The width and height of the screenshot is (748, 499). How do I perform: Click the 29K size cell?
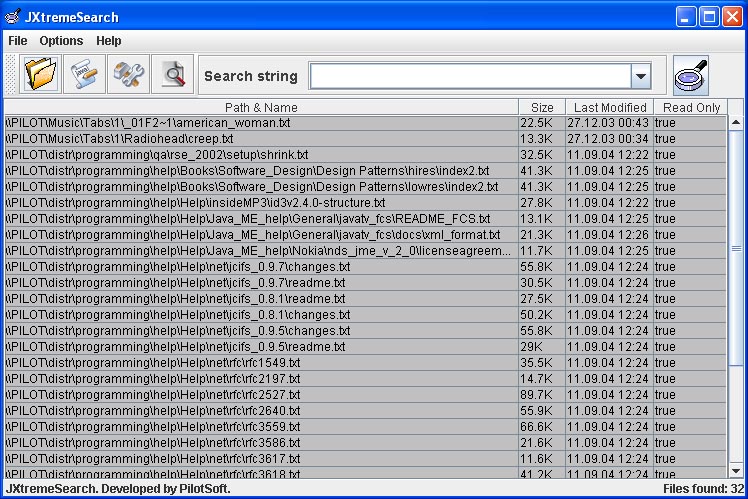coord(542,347)
